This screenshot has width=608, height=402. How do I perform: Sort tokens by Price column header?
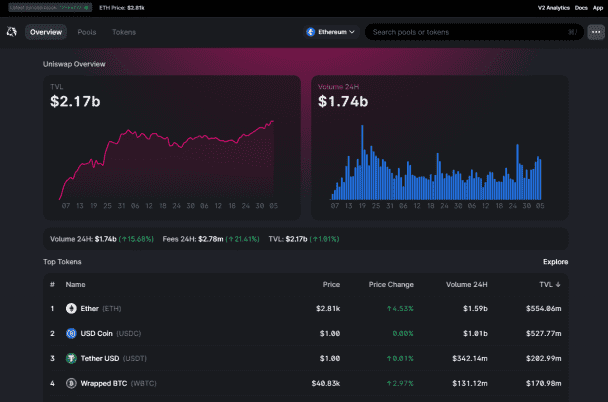tap(331, 285)
